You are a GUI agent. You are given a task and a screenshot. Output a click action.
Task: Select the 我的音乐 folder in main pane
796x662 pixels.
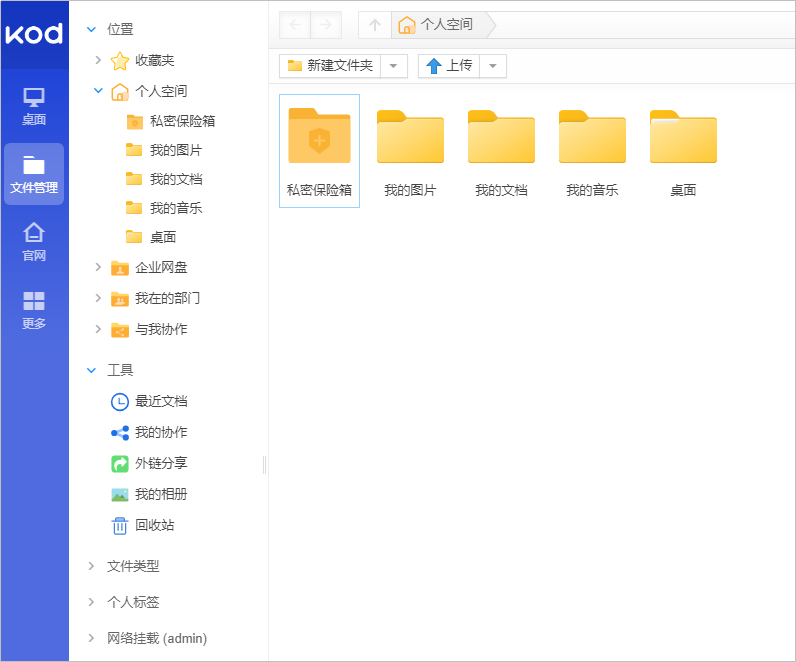pos(592,151)
